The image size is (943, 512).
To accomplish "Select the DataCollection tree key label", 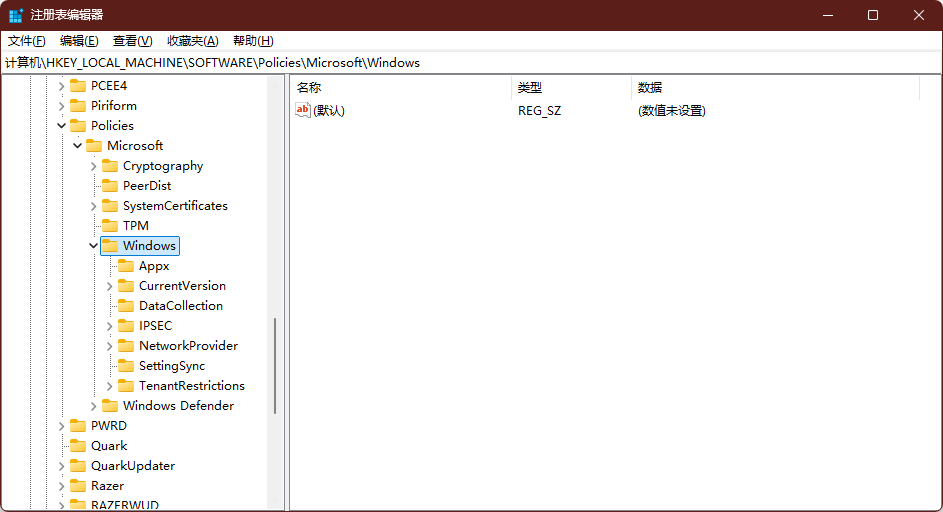I will [x=181, y=306].
